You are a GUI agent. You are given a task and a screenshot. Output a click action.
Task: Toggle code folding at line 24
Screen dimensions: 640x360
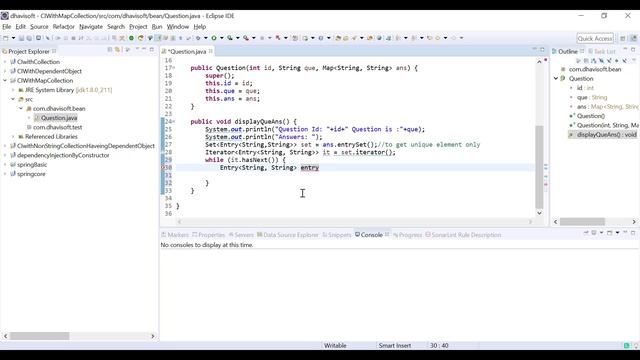(x=173, y=122)
